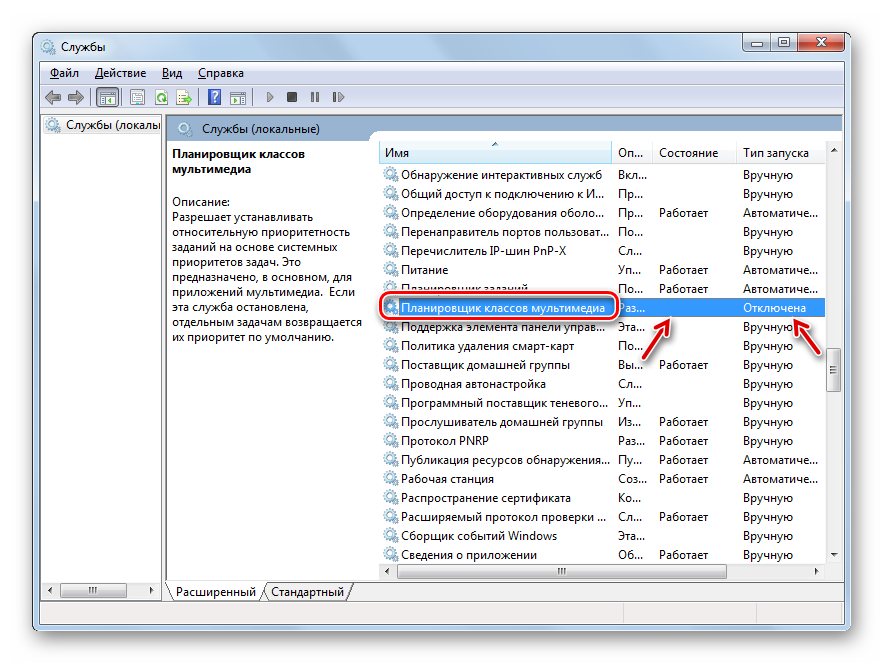Open the Справка menu
This screenshot has height=664, width=884.
220,73
